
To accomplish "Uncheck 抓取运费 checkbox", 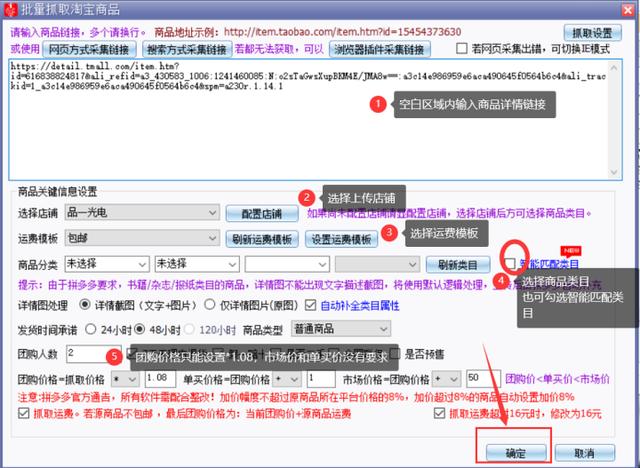I will click(x=24, y=413).
